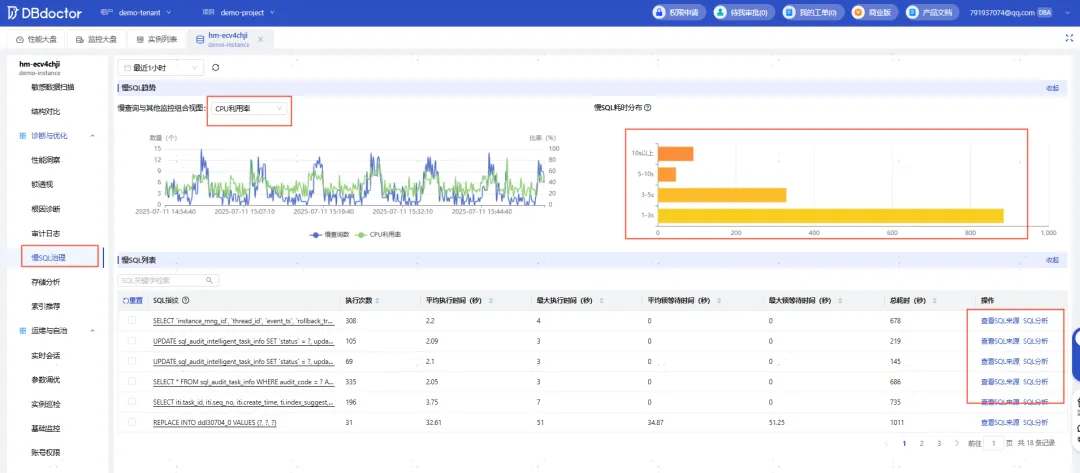The height and width of the screenshot is (473, 1080).
Task: Check the 69-executions UPDATE sql_audit_intelligent_task_info row
Action: tap(132, 361)
